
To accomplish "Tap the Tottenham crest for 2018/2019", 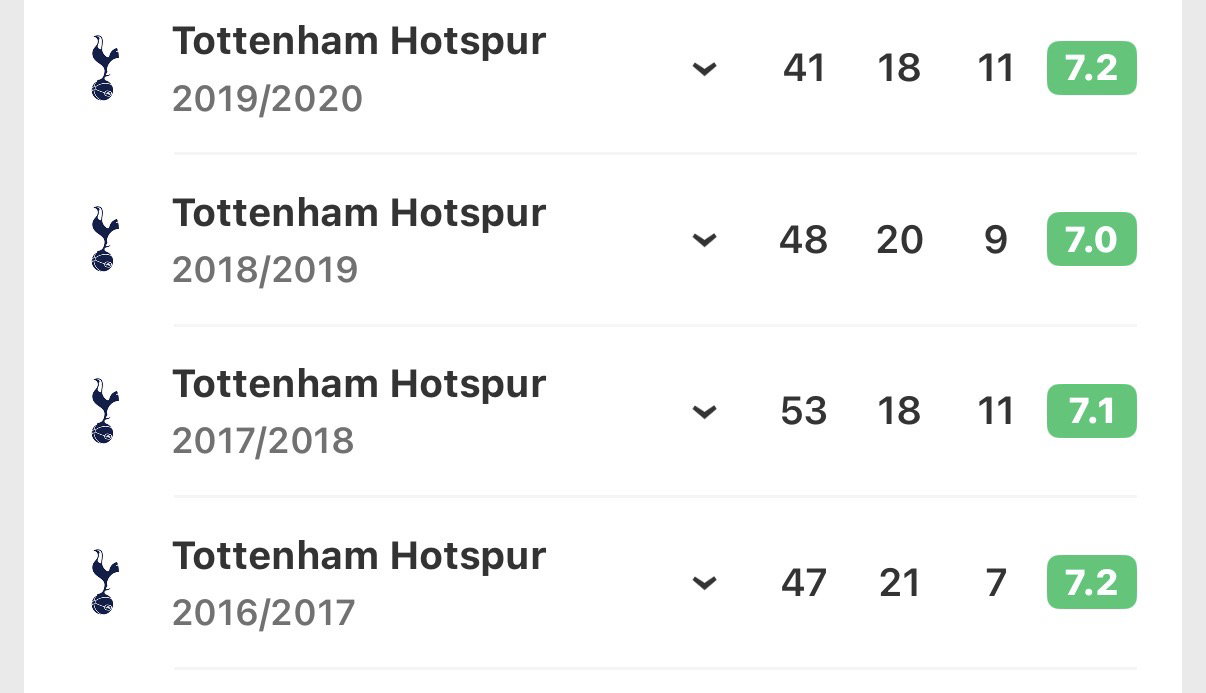I will click(103, 239).
